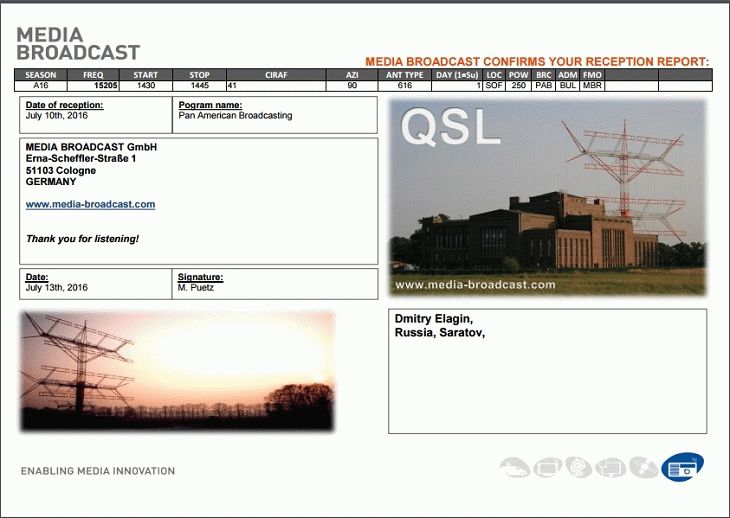
Task: Click the sunset antenna photo
Action: click(x=177, y=370)
